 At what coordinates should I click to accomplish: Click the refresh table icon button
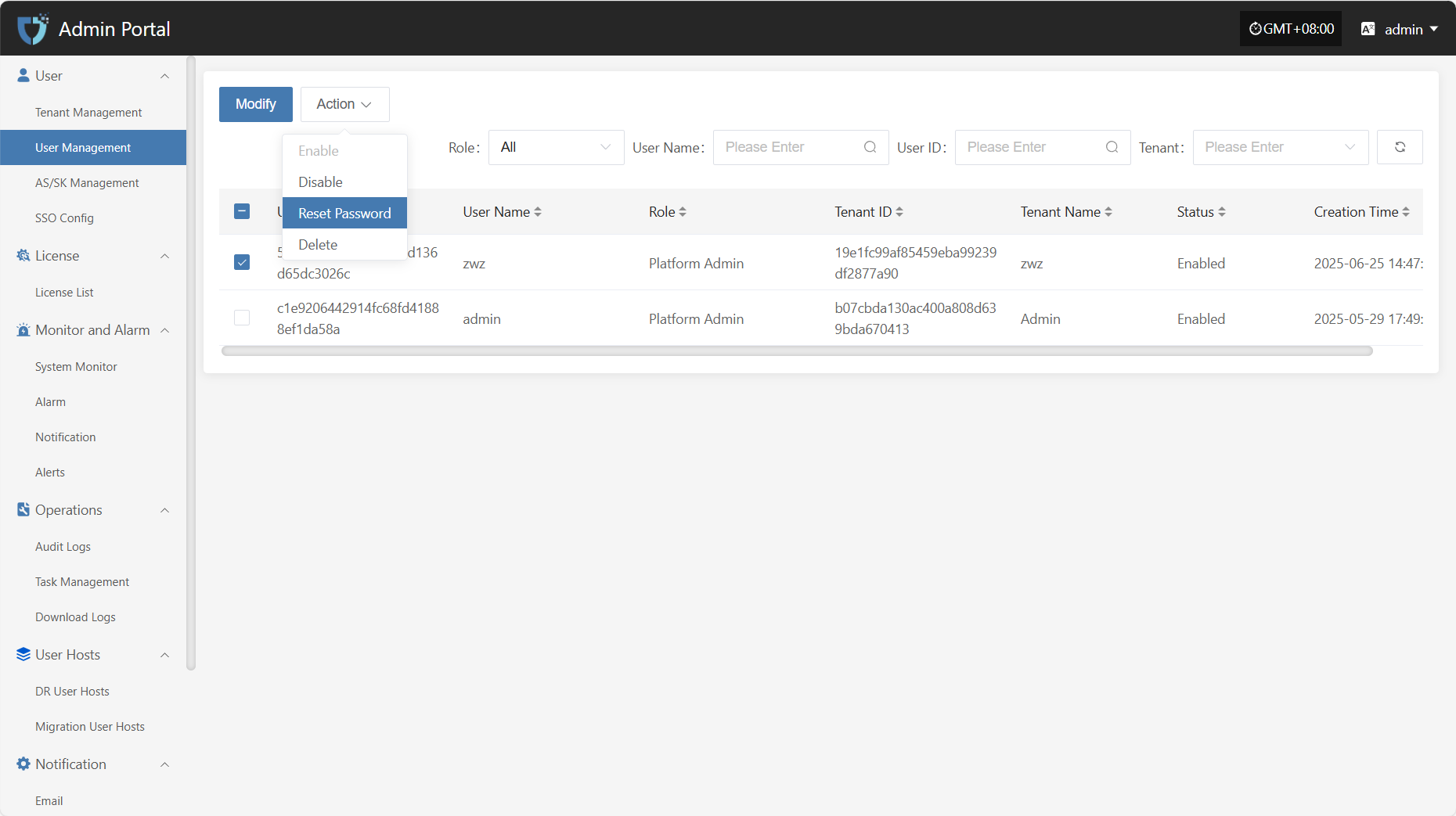(x=1400, y=147)
